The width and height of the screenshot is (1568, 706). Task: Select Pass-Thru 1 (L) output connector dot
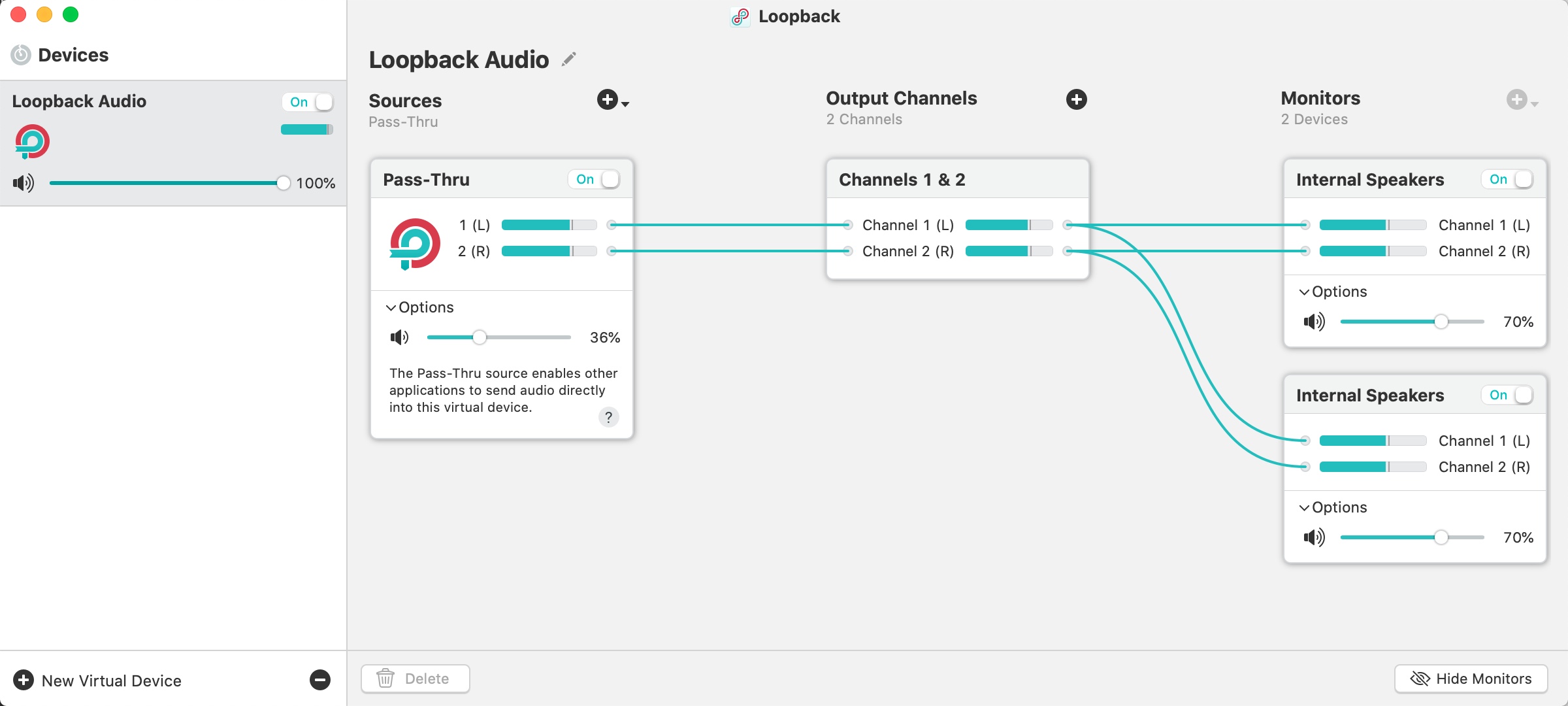[612, 225]
